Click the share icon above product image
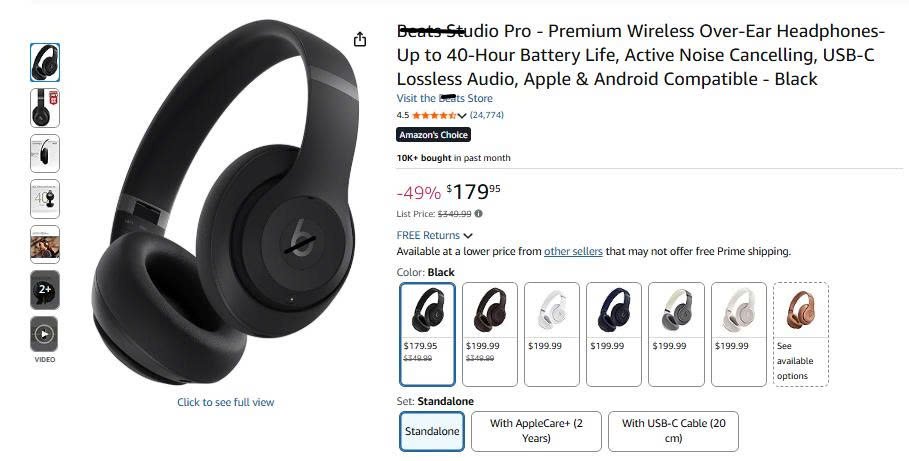This screenshot has width=909, height=461. [x=360, y=39]
